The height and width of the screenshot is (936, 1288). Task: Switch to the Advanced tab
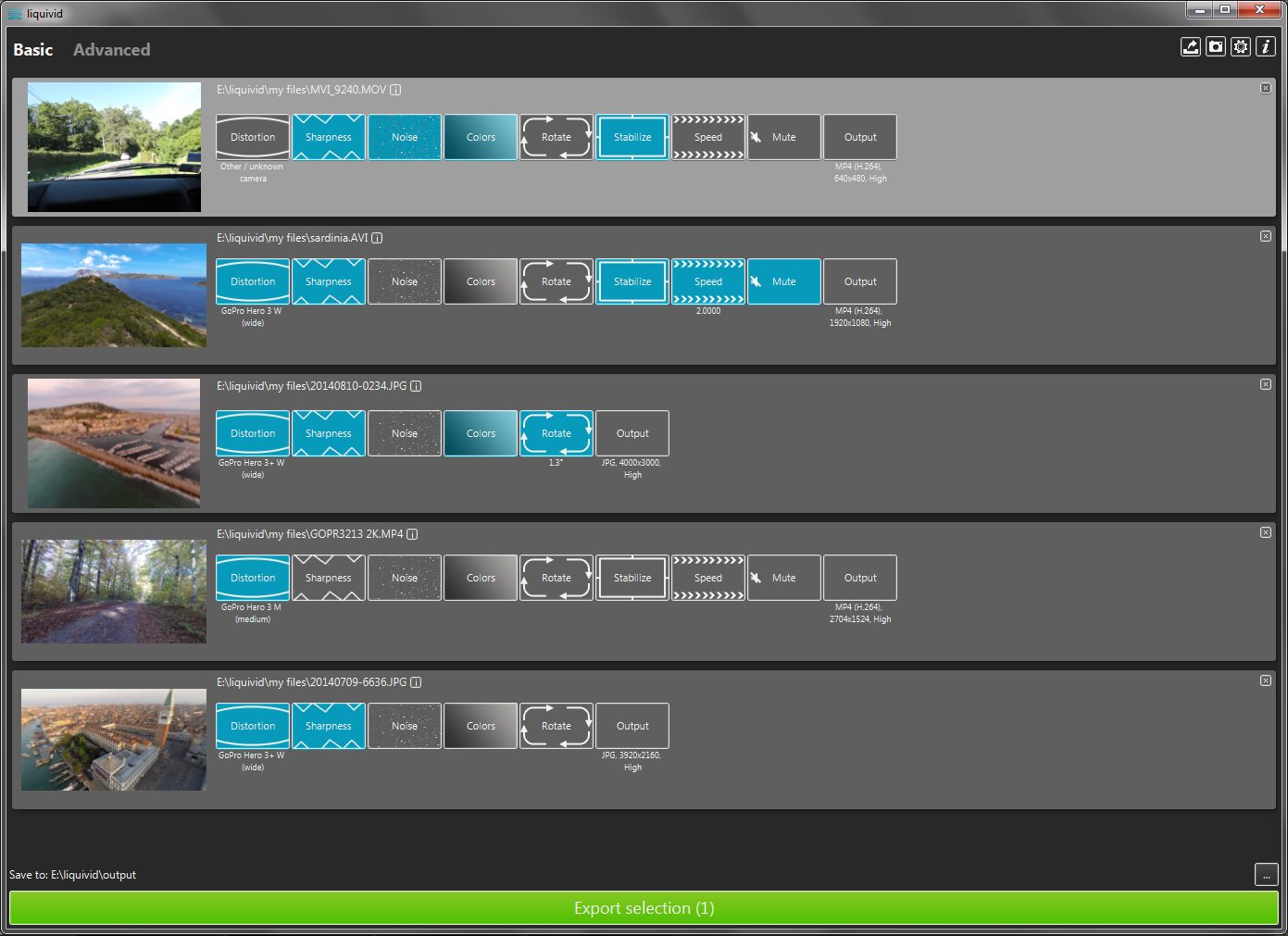[x=111, y=50]
